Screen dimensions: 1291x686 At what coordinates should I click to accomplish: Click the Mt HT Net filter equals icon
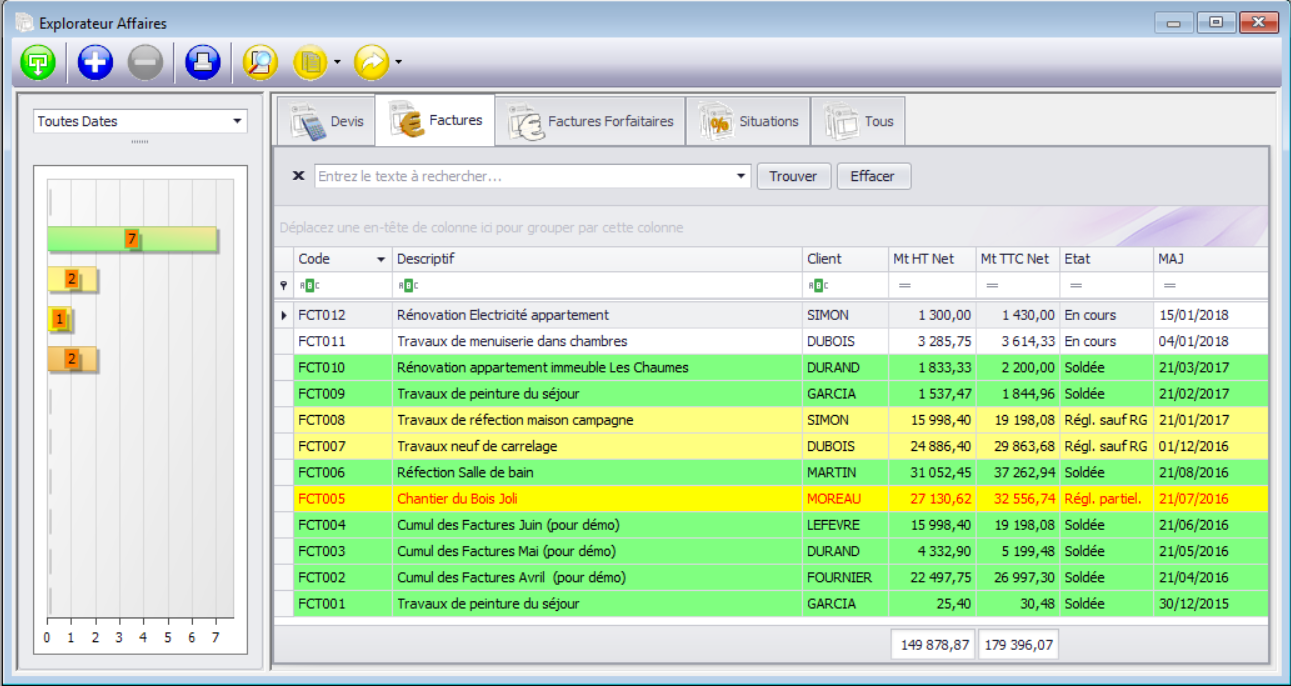coord(904,286)
